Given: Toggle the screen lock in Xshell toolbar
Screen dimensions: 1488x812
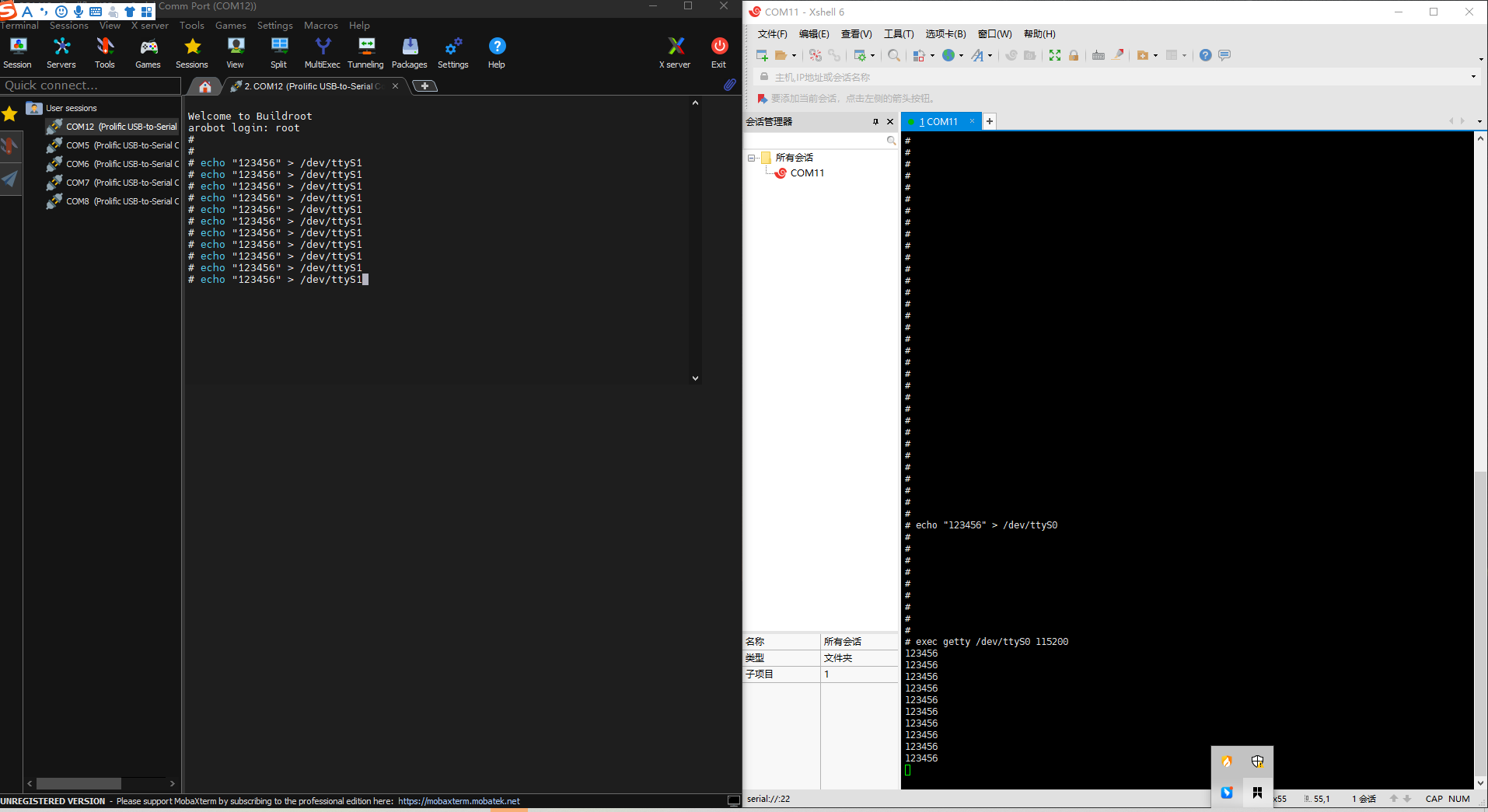Looking at the screenshot, I should (x=1074, y=55).
